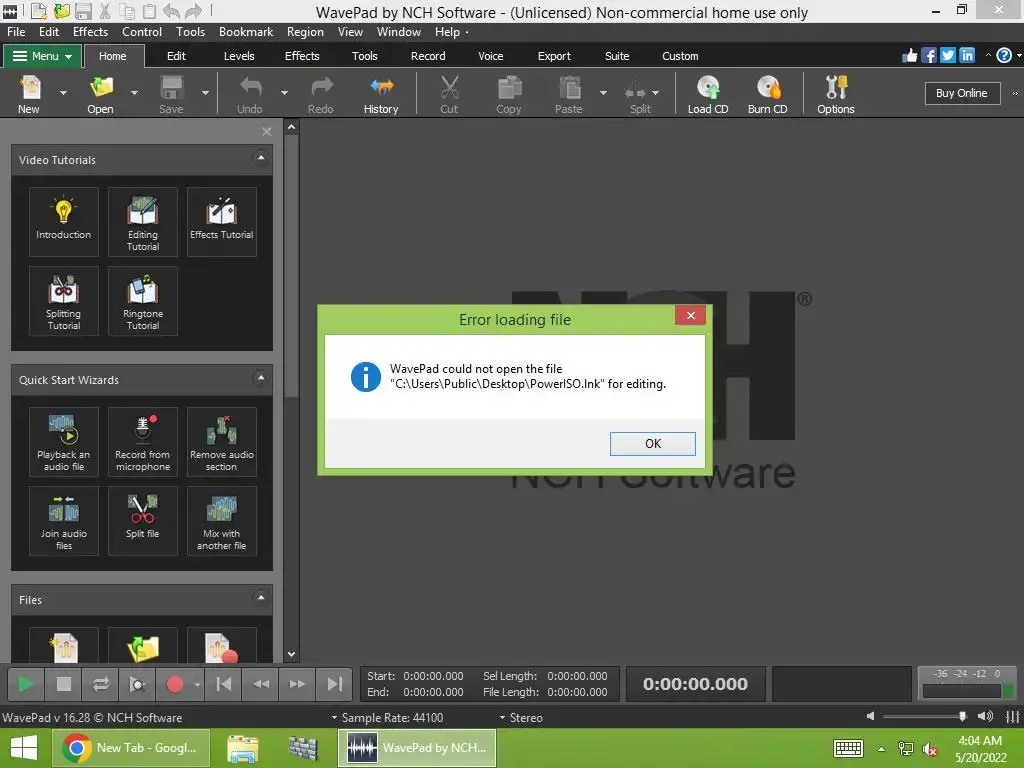Open the Editing Tutorial tile
1024x768 pixels.
pos(142,221)
